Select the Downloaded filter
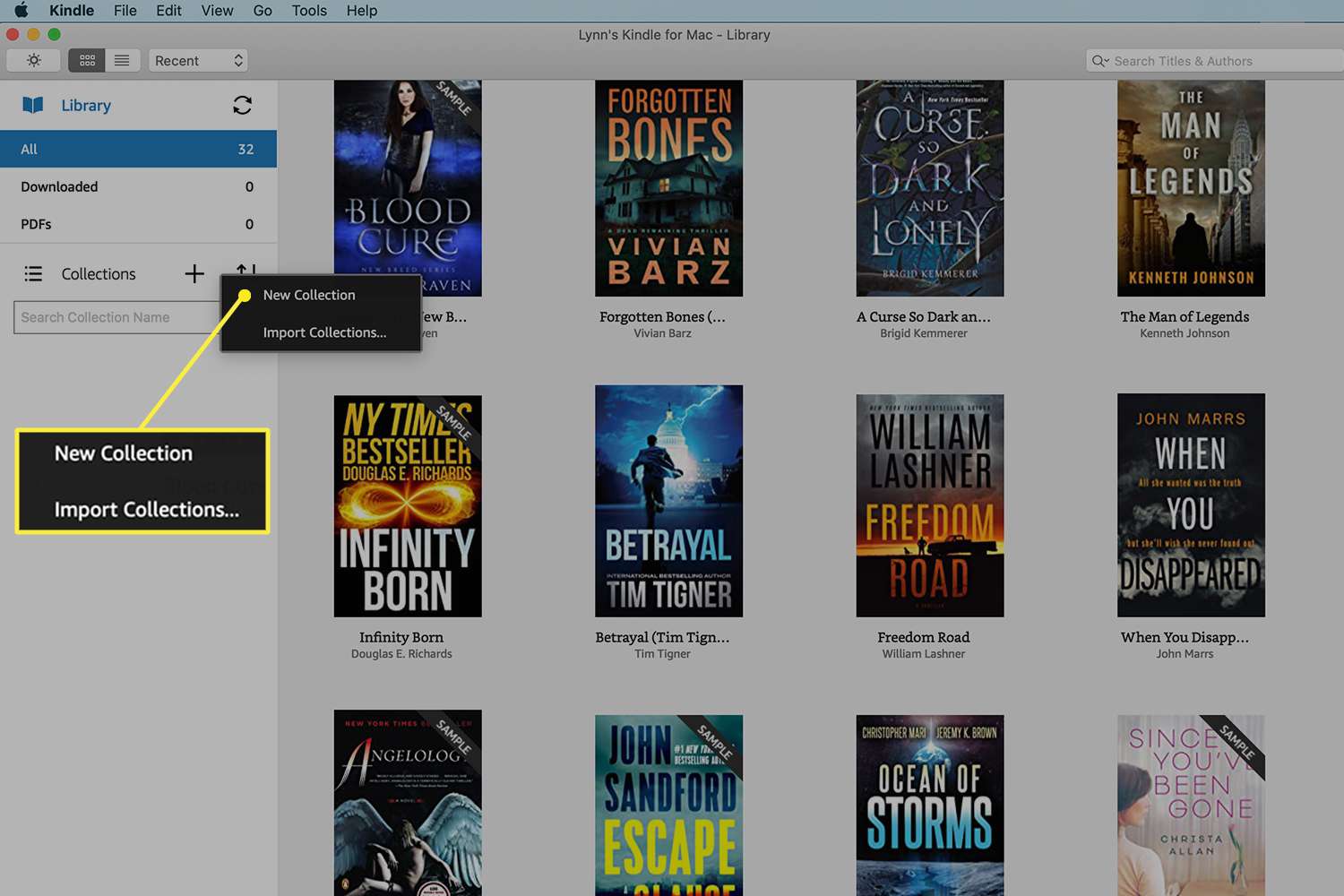 coord(138,186)
